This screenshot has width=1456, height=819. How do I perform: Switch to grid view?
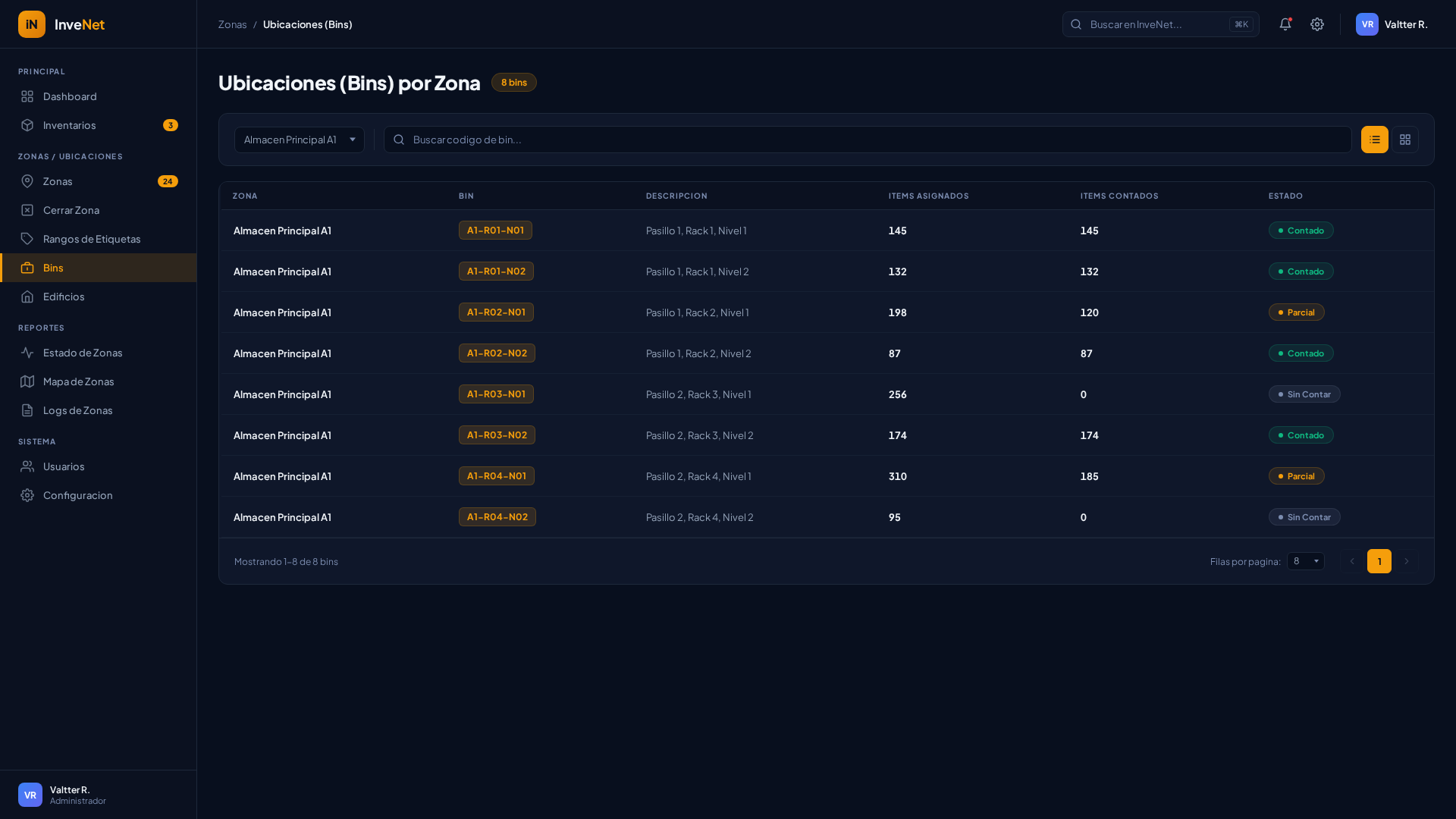(1404, 140)
